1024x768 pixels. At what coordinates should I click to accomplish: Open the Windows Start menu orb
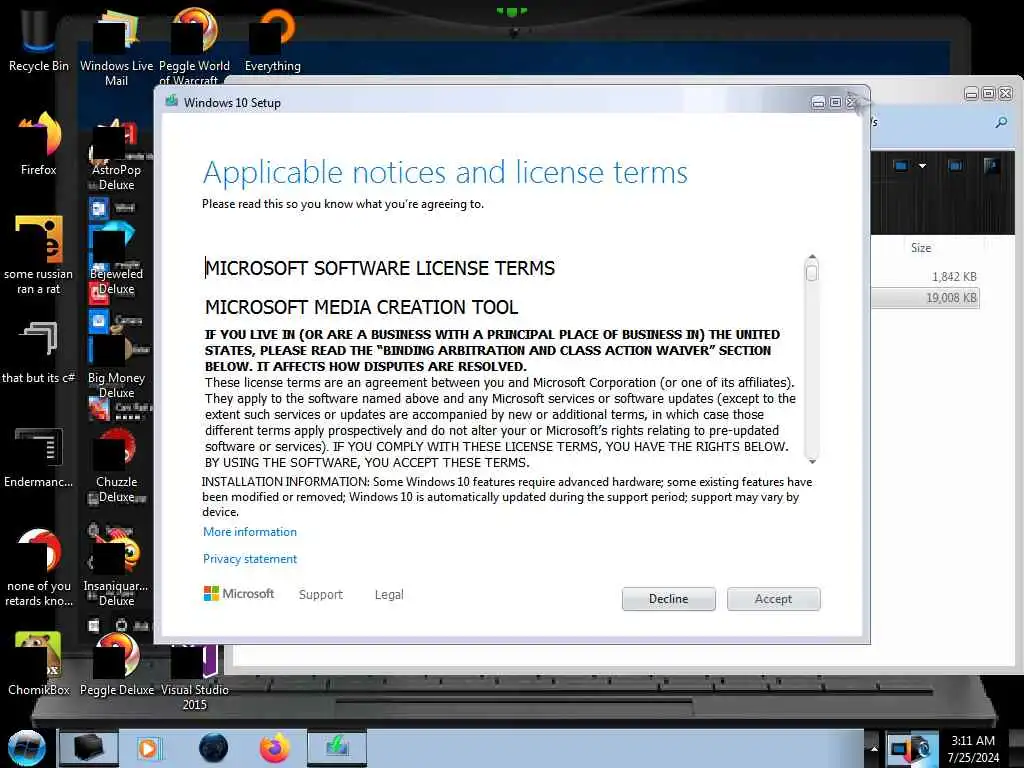tap(27, 748)
